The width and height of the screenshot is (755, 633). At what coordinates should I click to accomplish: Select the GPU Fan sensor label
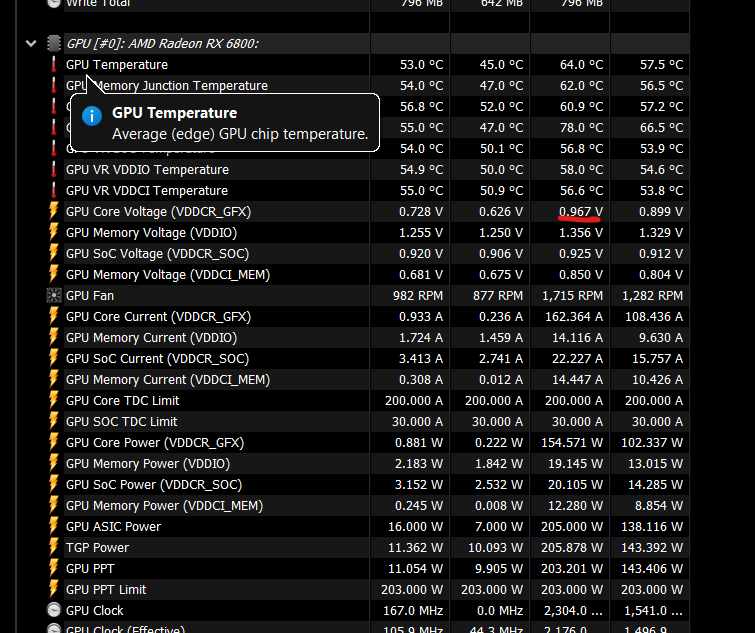pos(90,296)
